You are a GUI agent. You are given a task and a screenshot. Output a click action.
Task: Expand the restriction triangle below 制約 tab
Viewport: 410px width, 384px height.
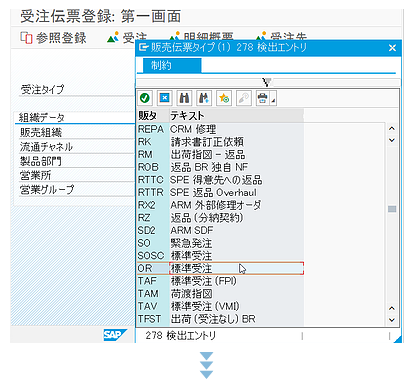coord(267,82)
